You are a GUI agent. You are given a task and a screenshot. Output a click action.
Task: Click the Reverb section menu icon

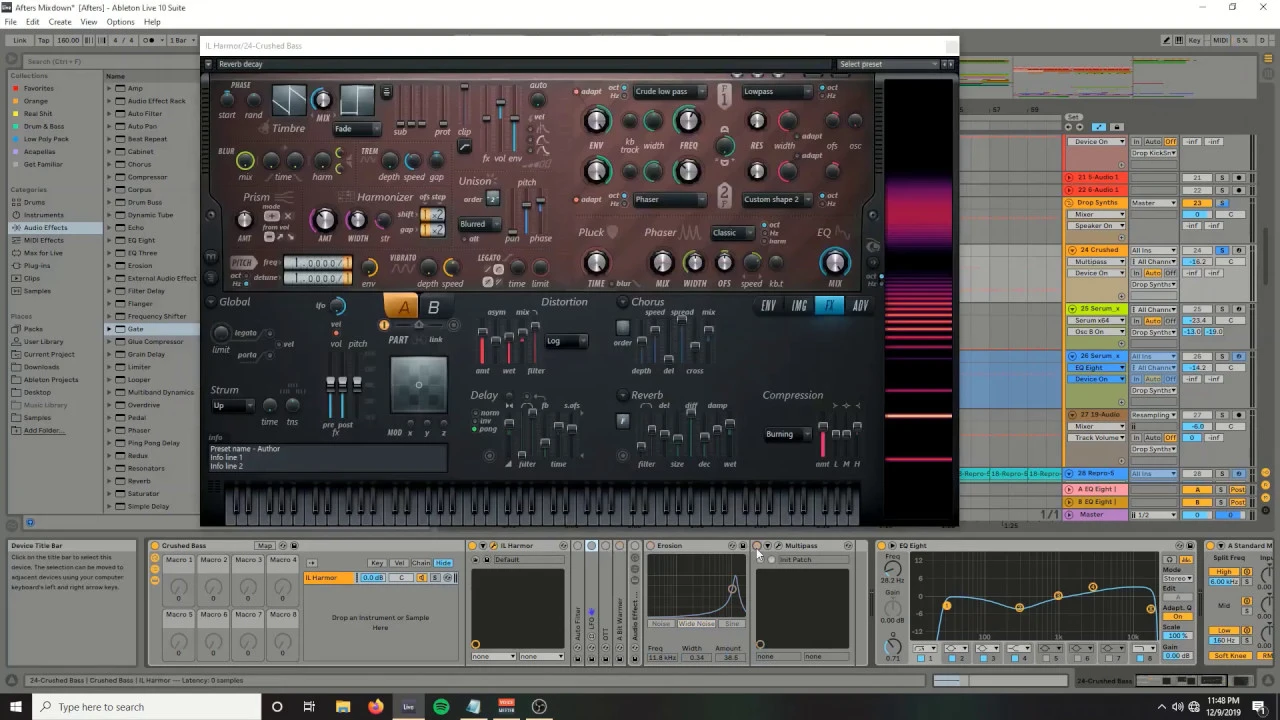[623, 395]
